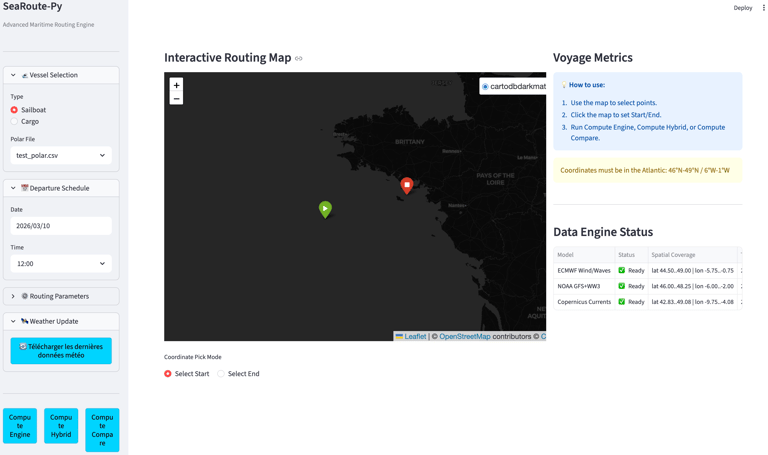Click the Status column header
Image resolution: width=768 pixels, height=455 pixels.
pos(631,255)
